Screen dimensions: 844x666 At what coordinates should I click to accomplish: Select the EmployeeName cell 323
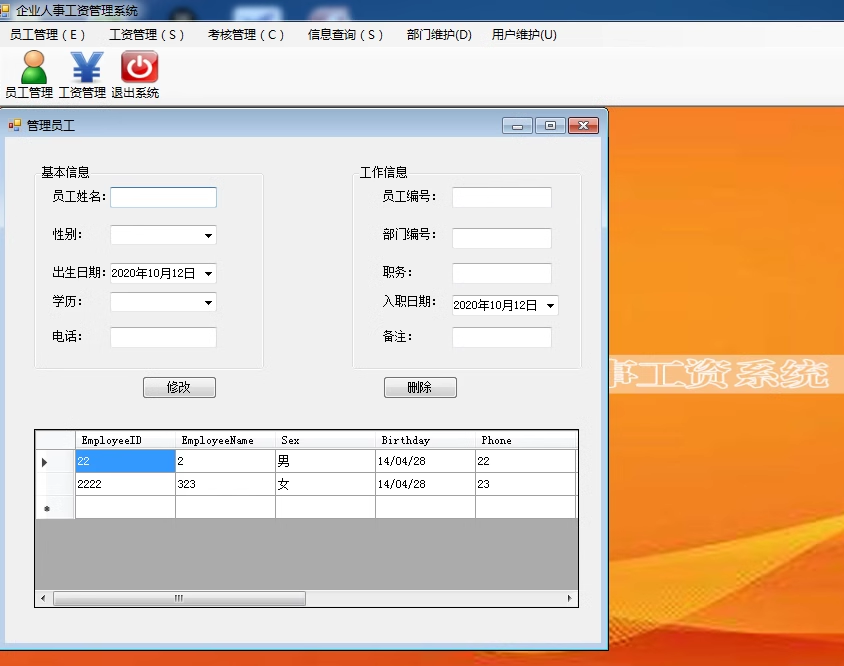click(226, 484)
